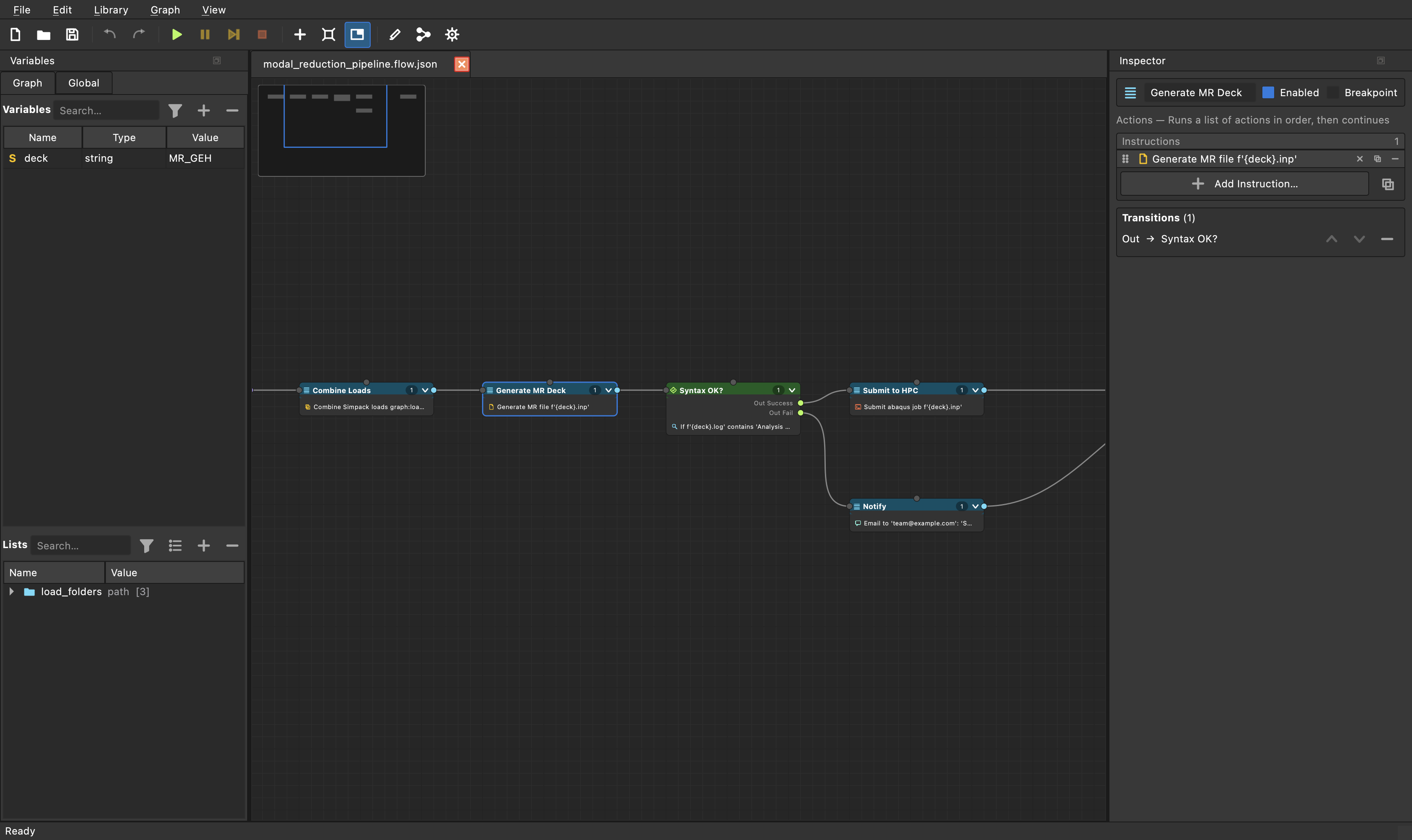Filter variables with the funnel icon
Screen dimensions: 1412x840
click(x=175, y=110)
